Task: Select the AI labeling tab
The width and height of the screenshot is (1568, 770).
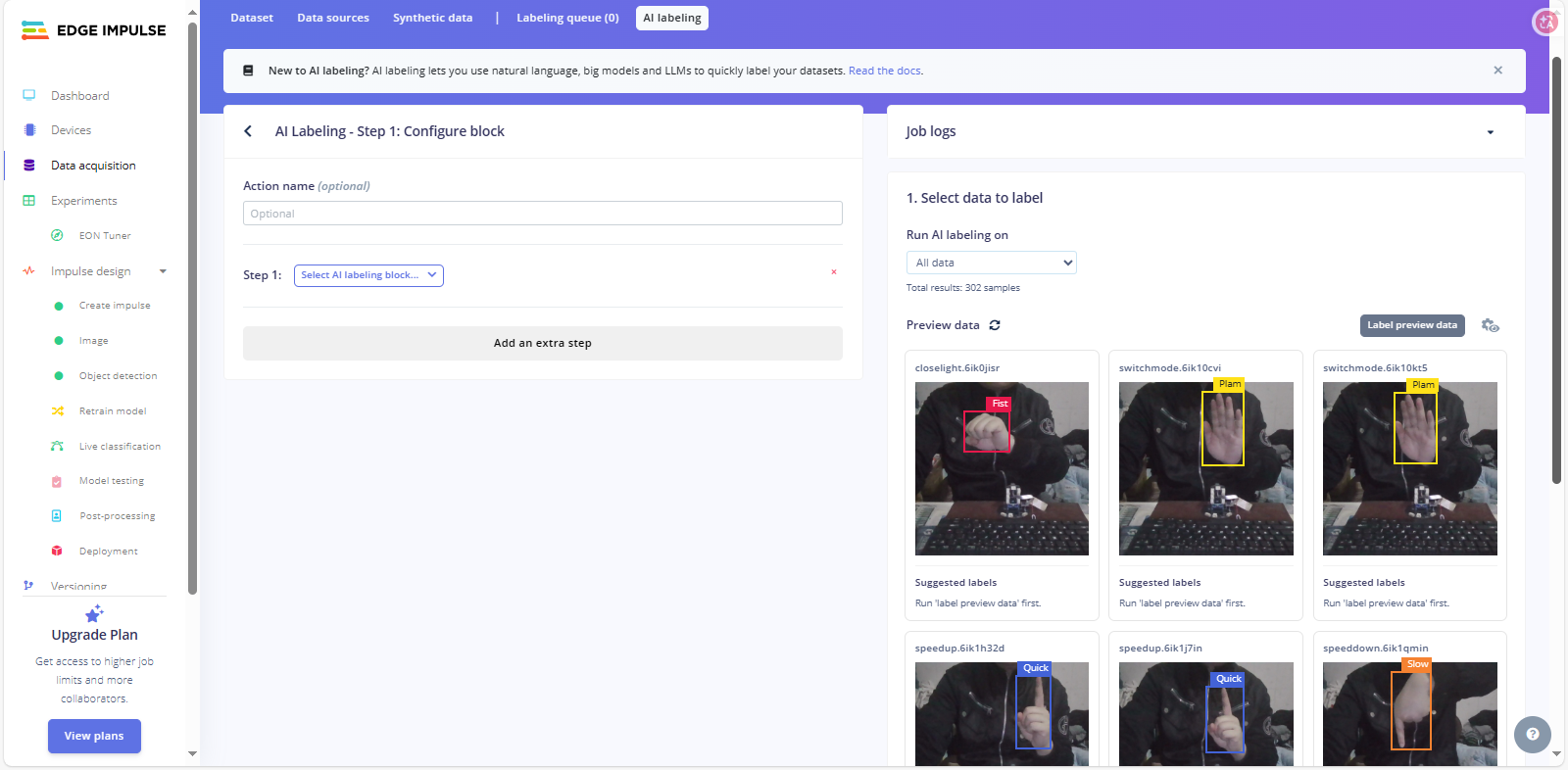Action: [672, 18]
